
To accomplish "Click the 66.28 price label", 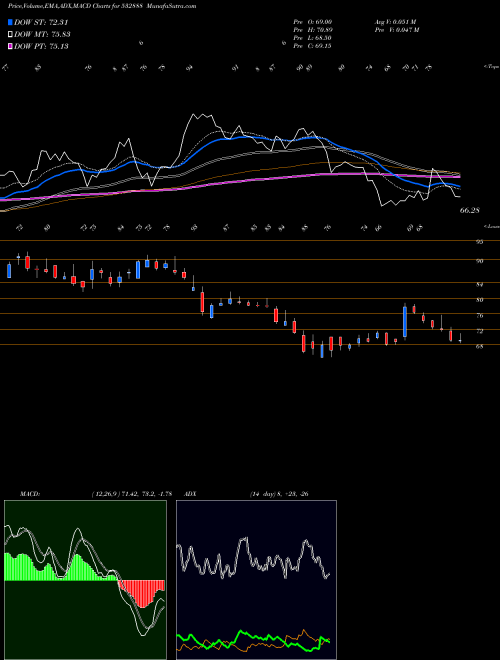I will pyautogui.click(x=469, y=210).
